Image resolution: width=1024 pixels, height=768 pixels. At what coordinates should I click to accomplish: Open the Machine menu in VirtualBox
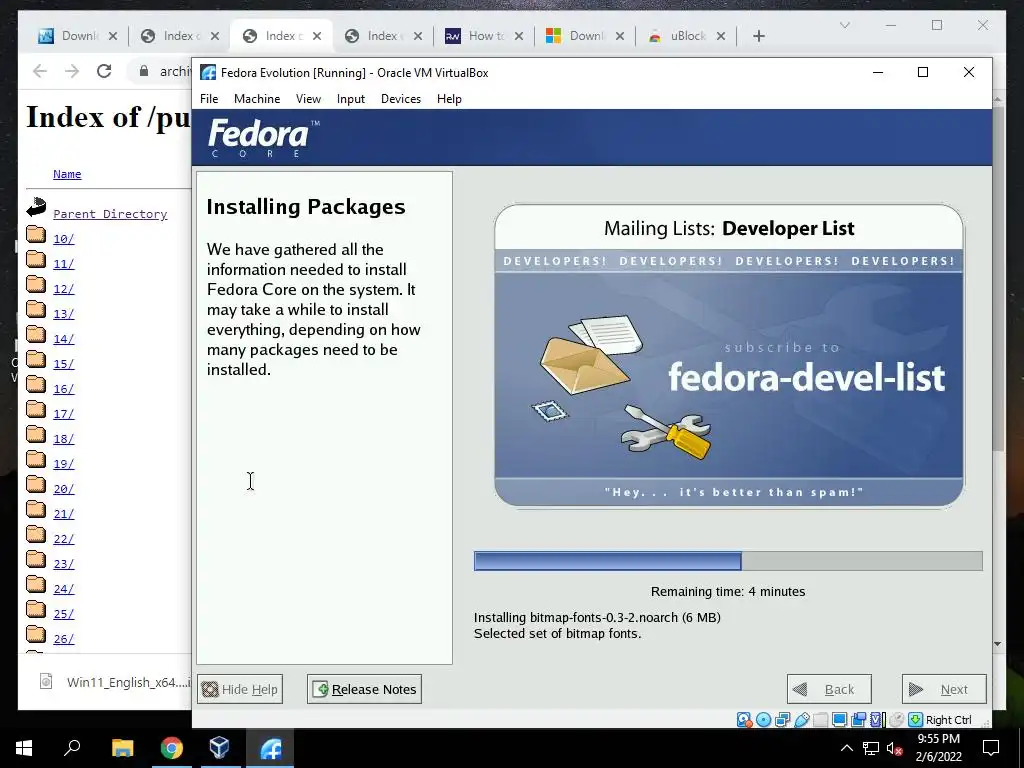point(257,99)
